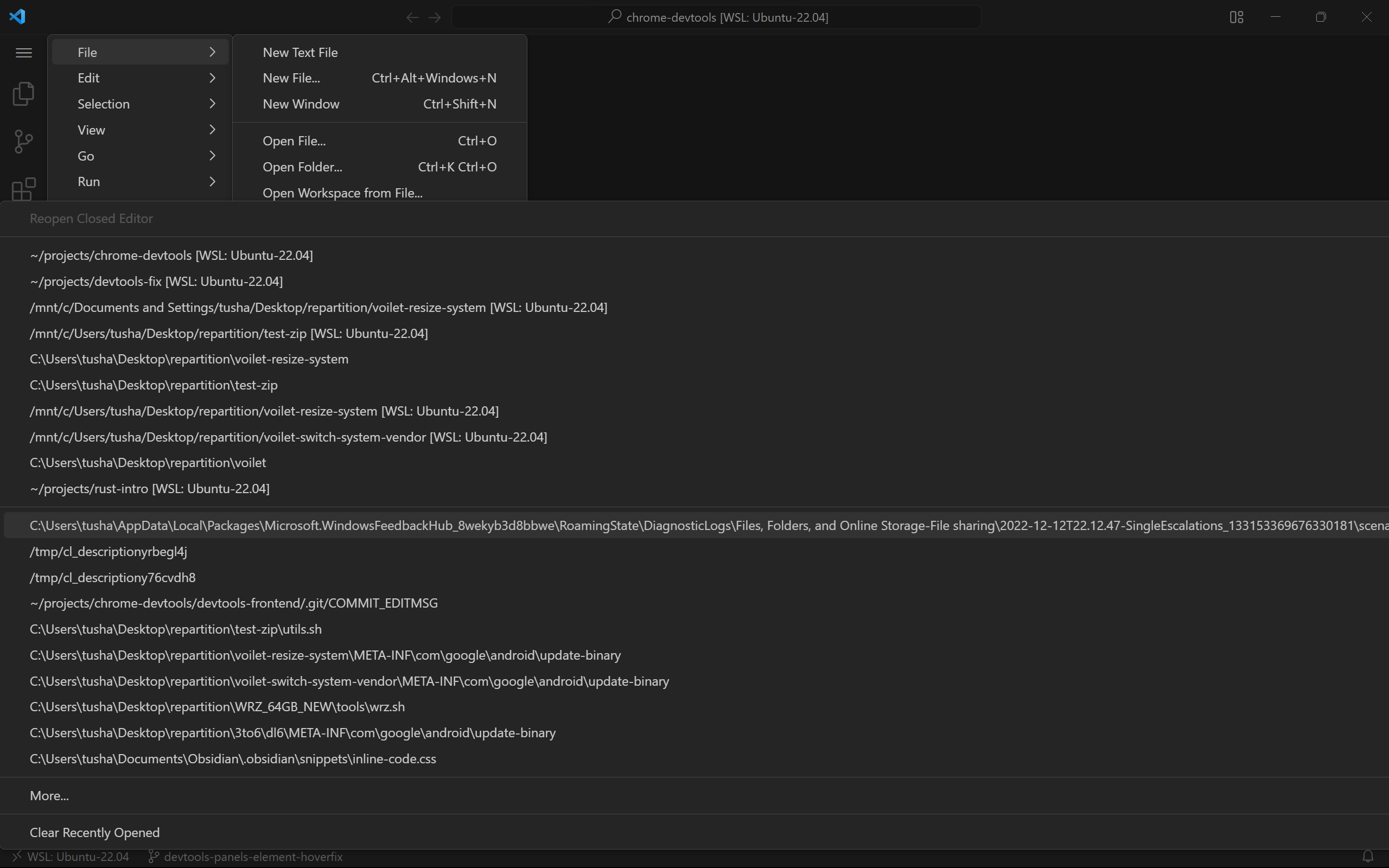Viewport: 1389px width, 868px height.
Task: Open the Edit menu
Action: tap(140, 78)
